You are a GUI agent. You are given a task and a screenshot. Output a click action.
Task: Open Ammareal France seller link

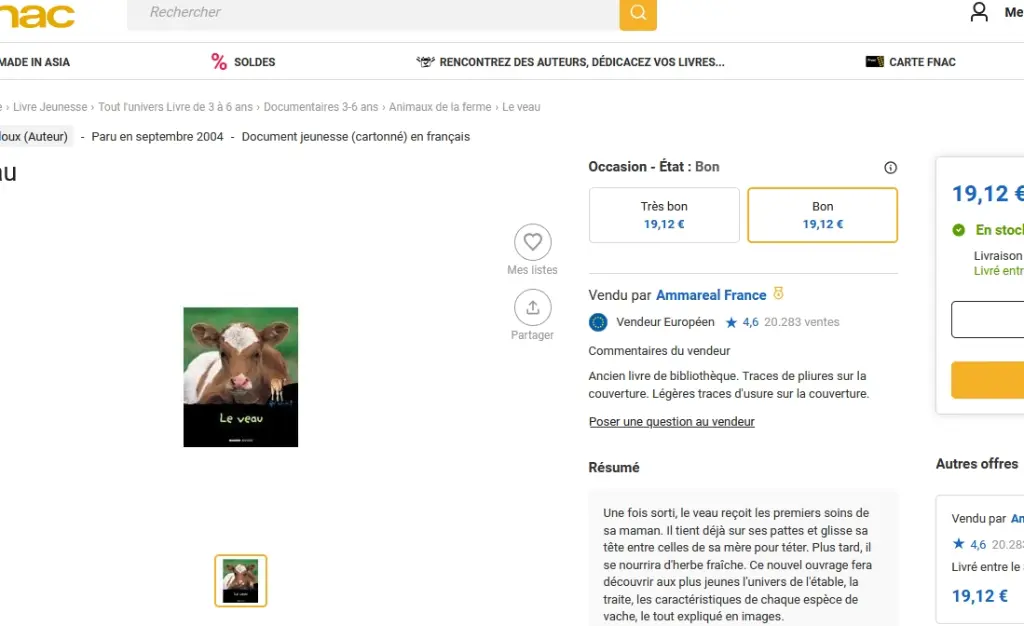tap(711, 295)
